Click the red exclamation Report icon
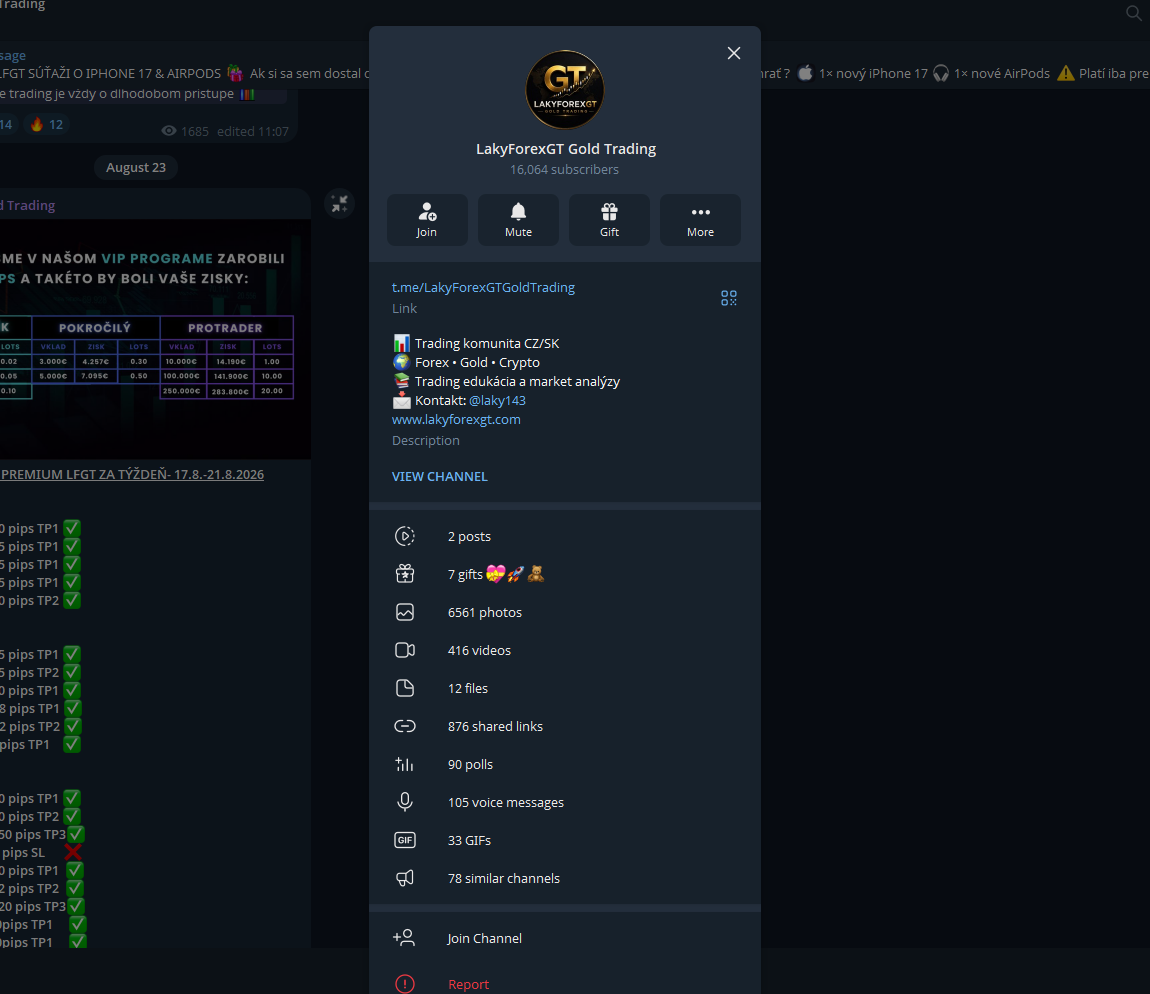The width and height of the screenshot is (1150, 994). coord(405,984)
